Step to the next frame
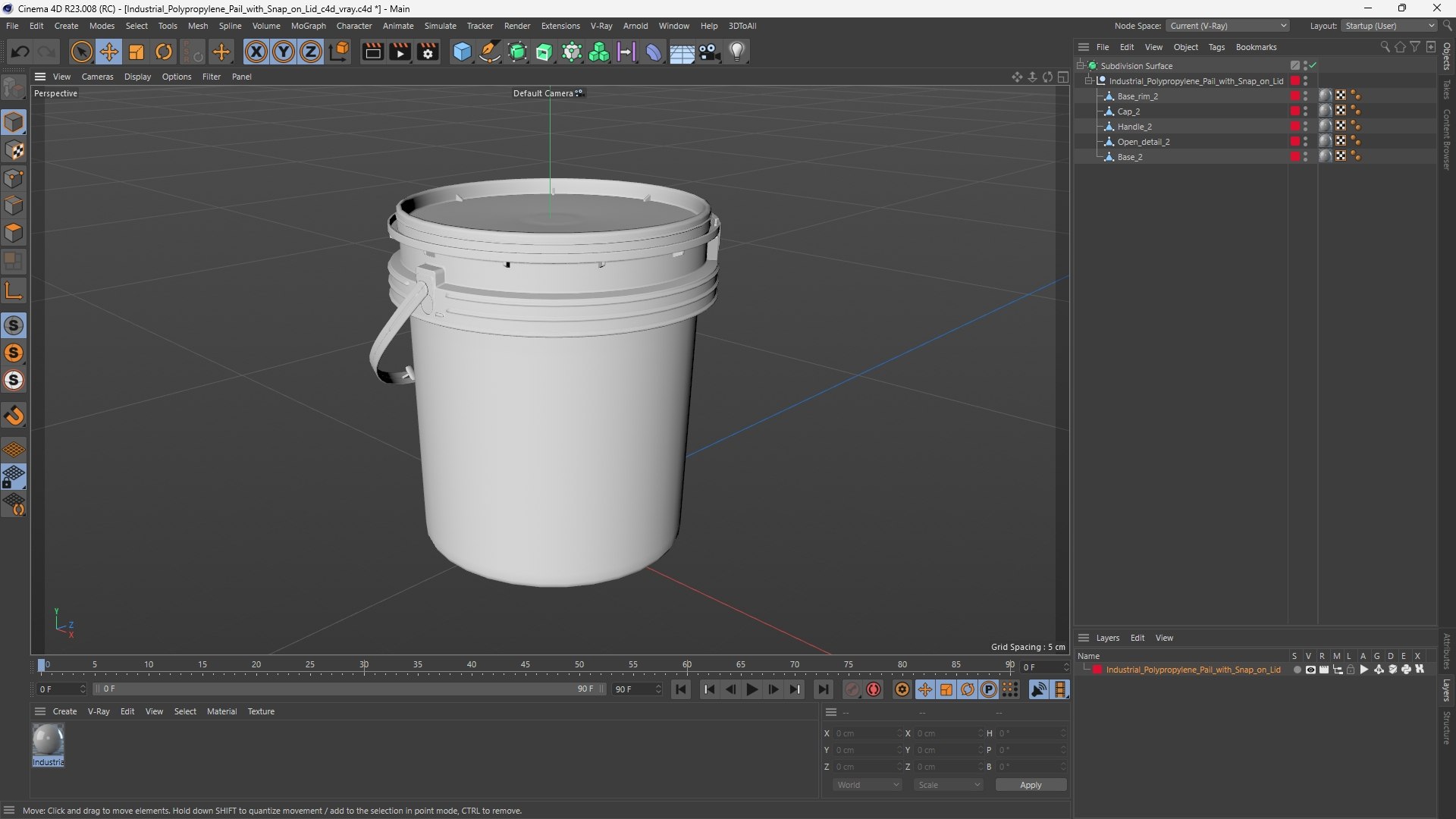The image size is (1456, 819). 773,689
